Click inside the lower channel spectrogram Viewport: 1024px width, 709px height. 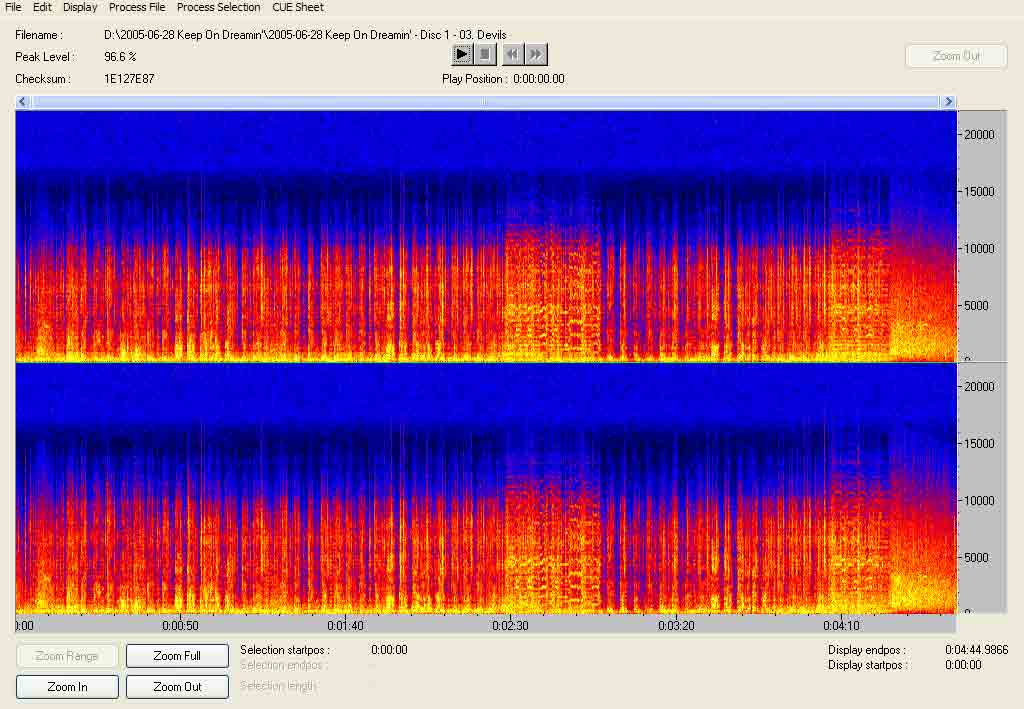coord(486,488)
